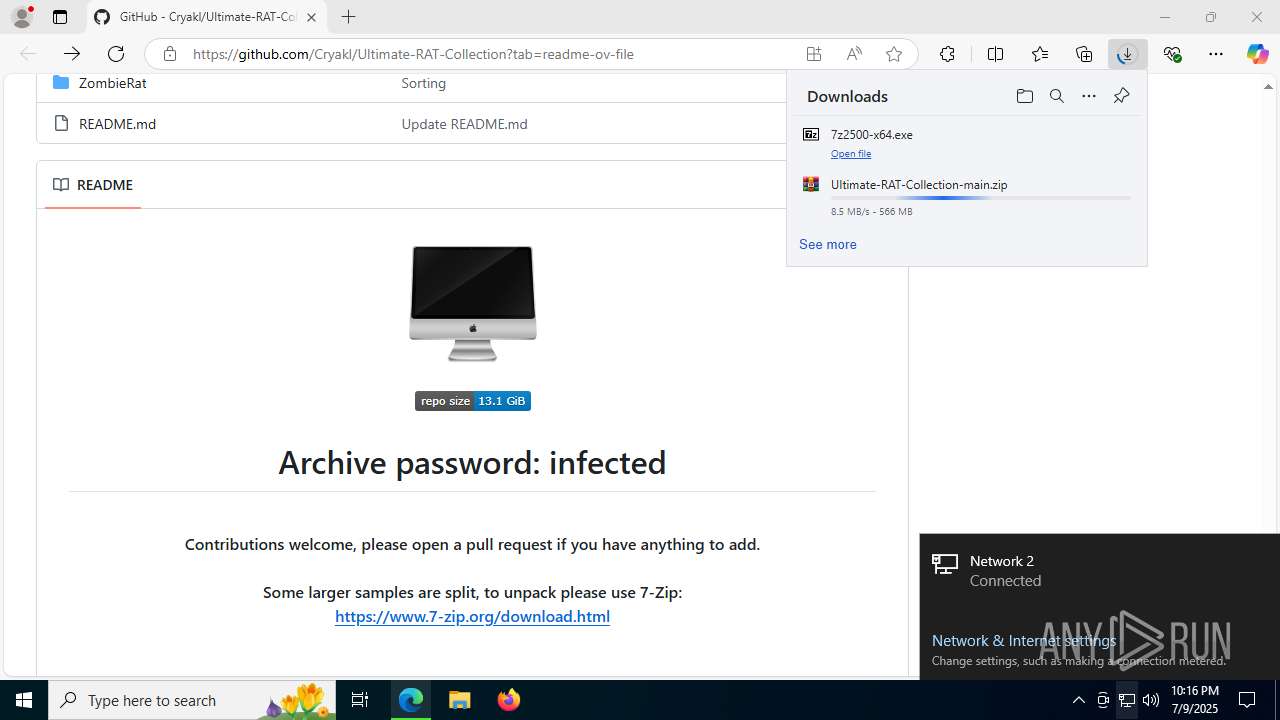Launch Firefox from taskbar
This screenshot has width=1280, height=720.
pyautogui.click(x=509, y=700)
